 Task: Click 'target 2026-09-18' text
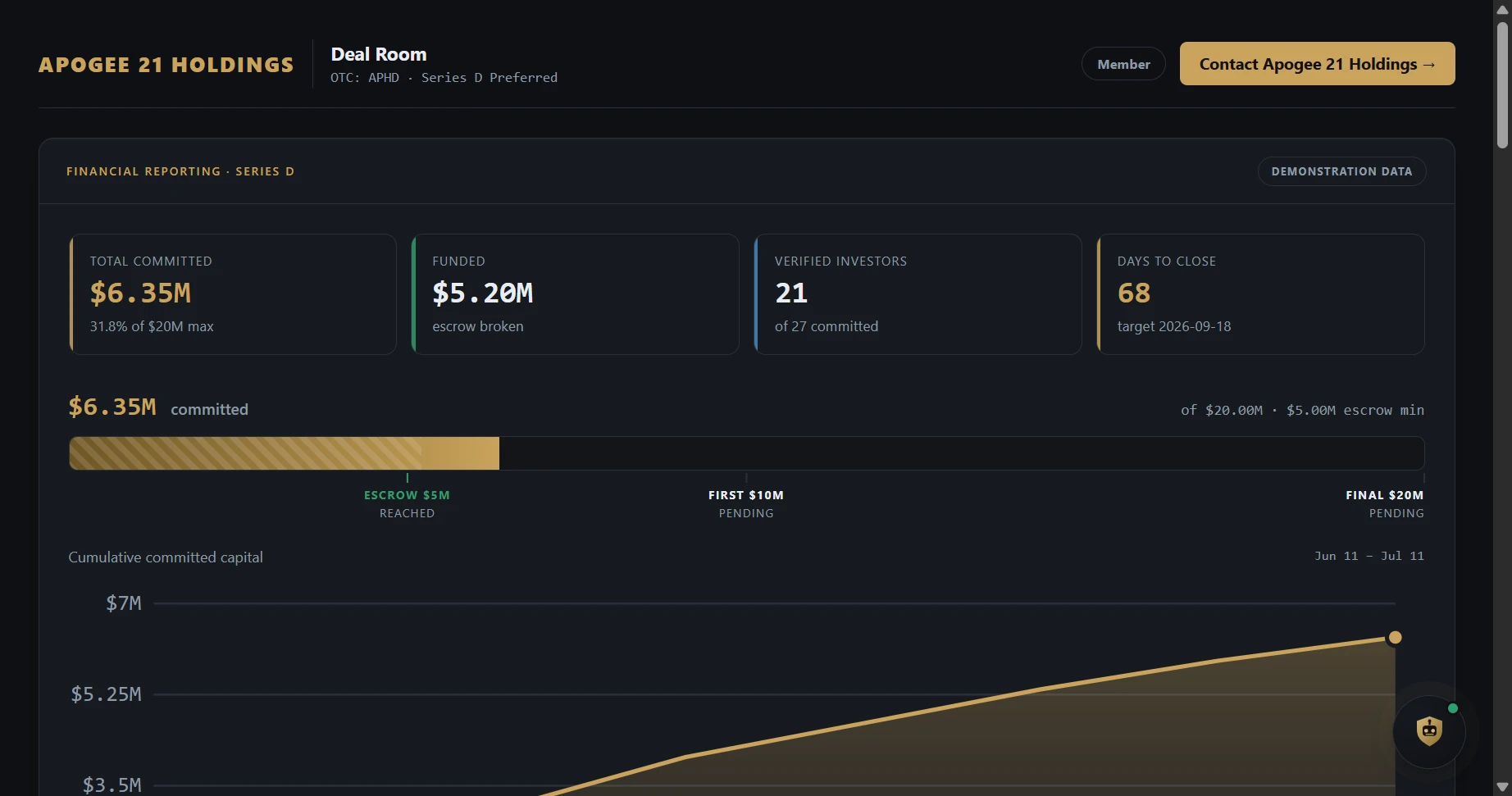pyautogui.click(x=1174, y=326)
